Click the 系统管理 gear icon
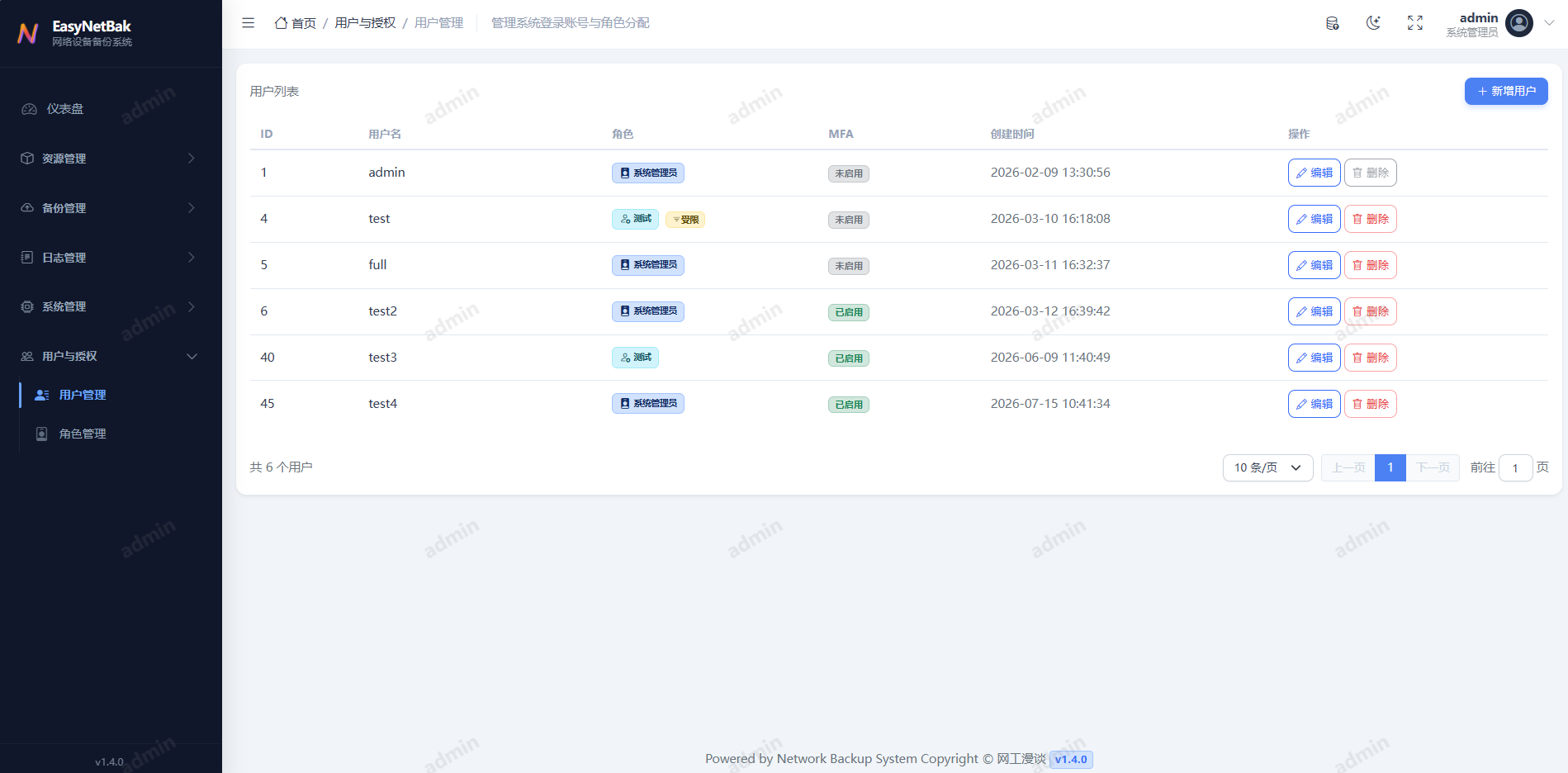 (x=27, y=306)
